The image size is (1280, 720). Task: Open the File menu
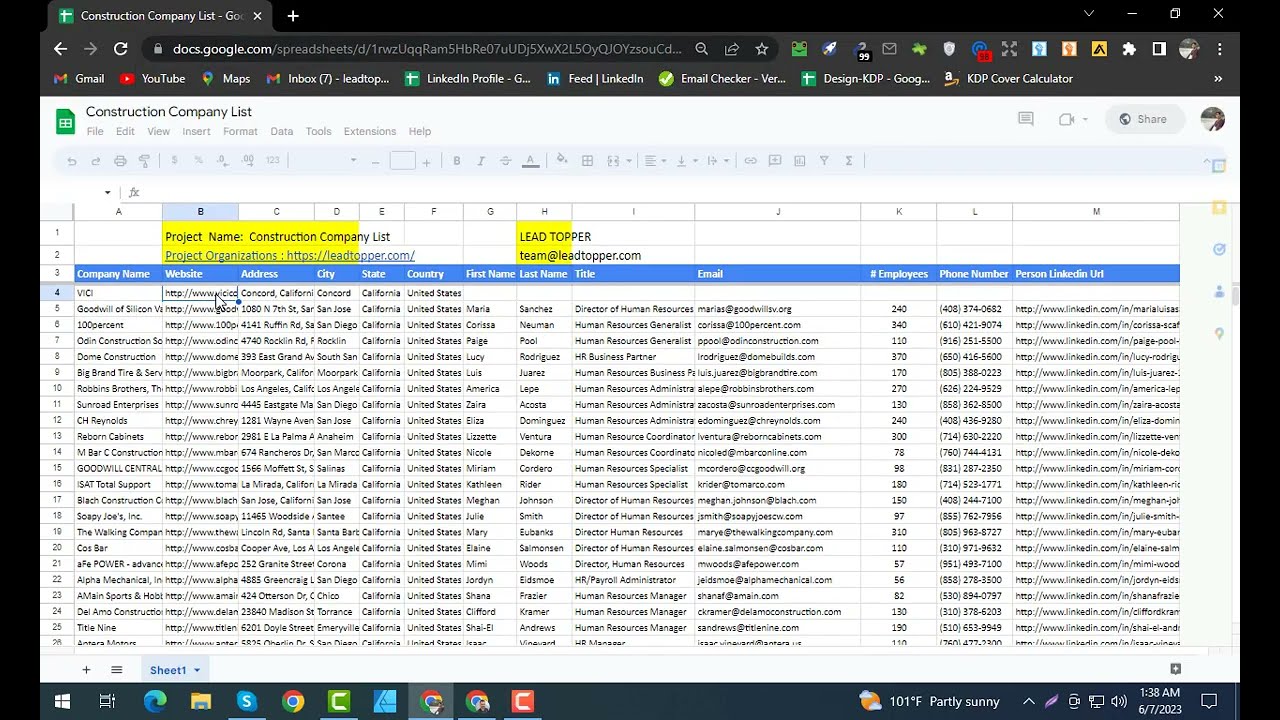(95, 131)
